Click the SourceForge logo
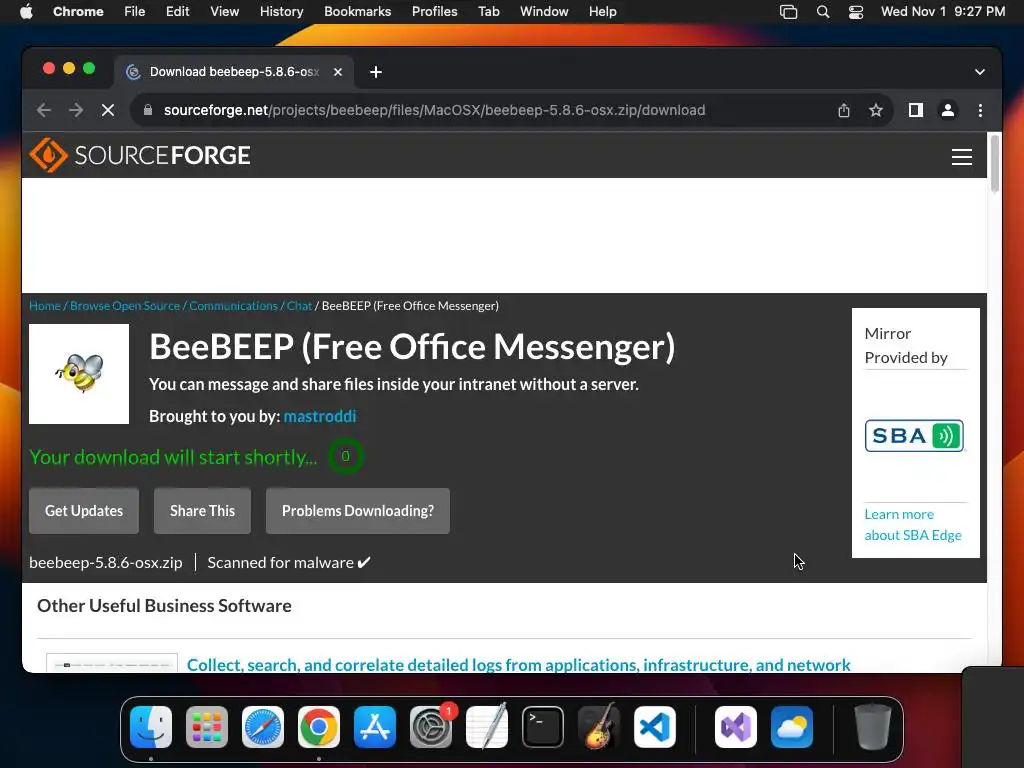 [x=140, y=155]
